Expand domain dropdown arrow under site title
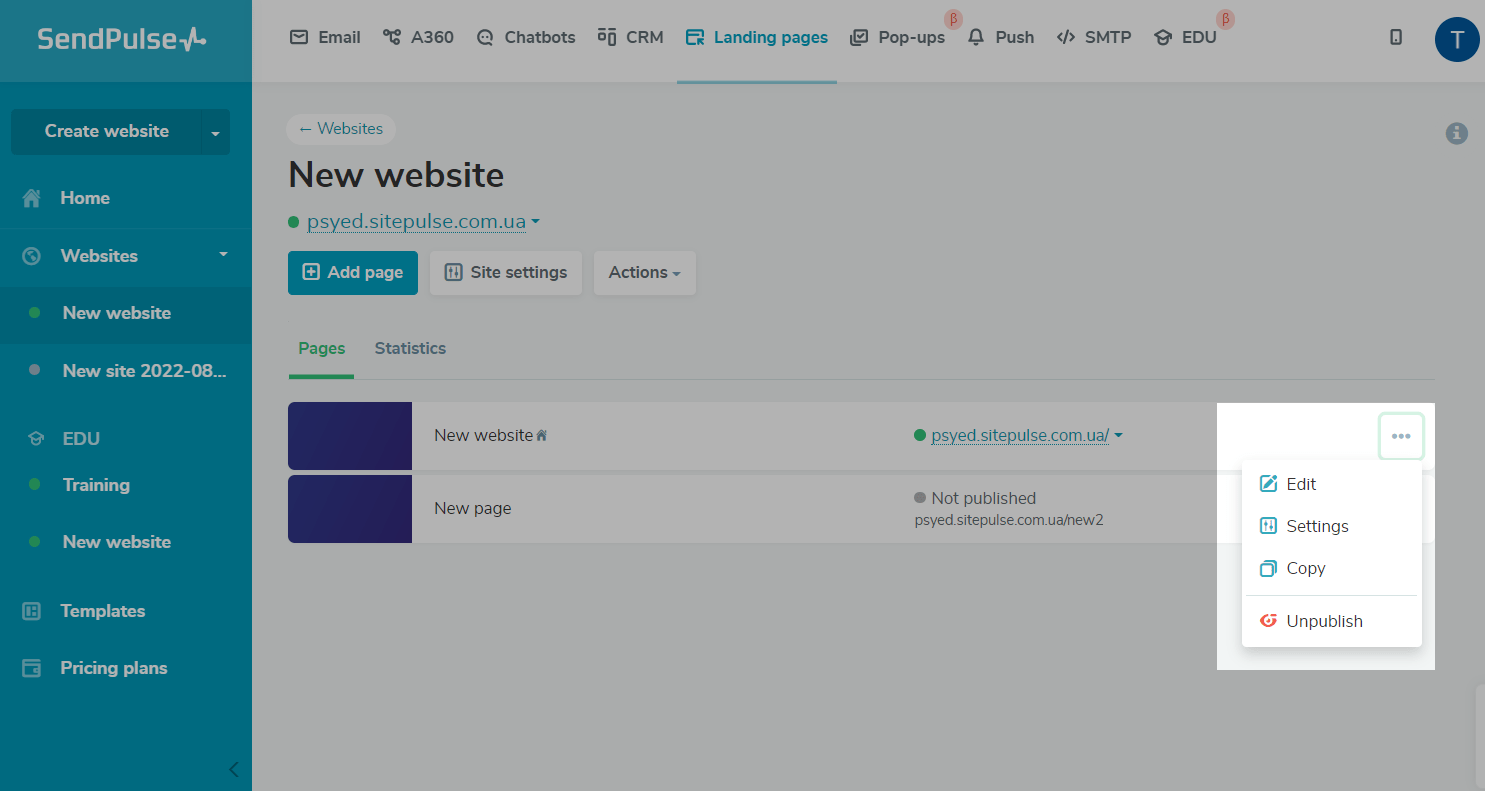Viewport: 1485px width, 791px height. [x=536, y=221]
